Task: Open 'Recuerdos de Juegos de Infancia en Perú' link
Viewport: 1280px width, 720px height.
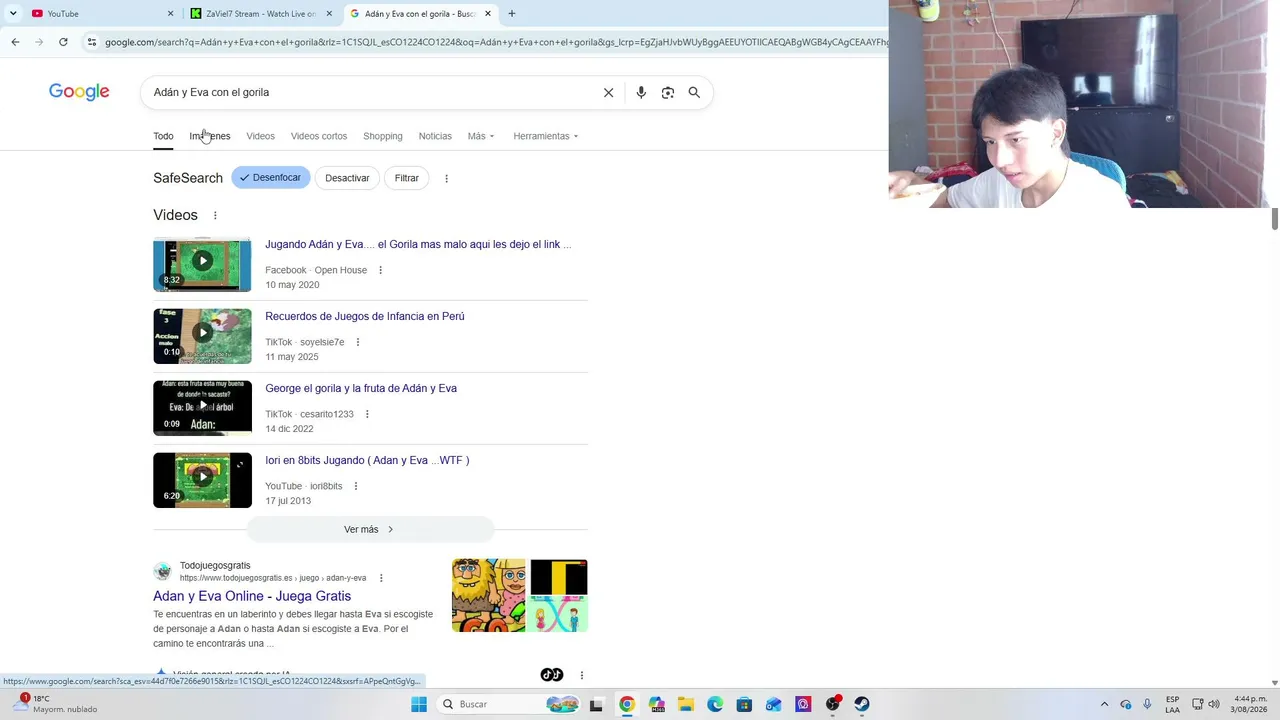Action: coord(365,316)
